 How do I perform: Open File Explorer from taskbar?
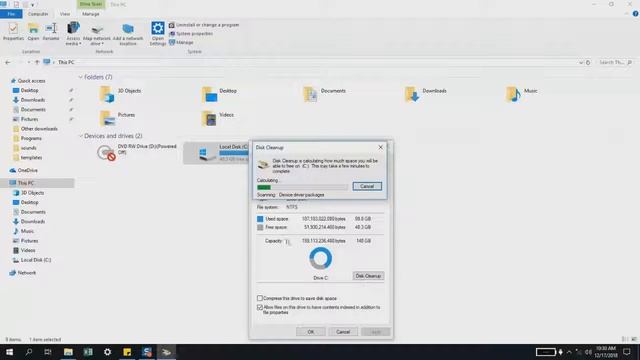(68, 352)
